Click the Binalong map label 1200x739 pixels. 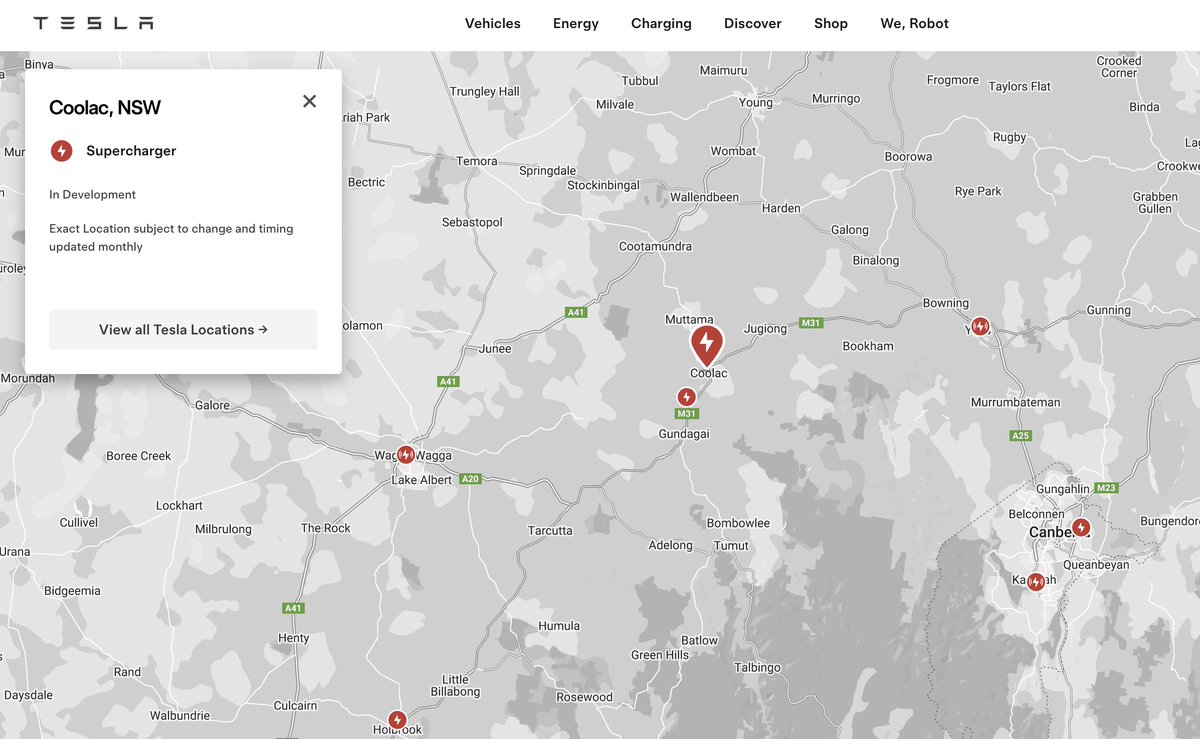876,260
